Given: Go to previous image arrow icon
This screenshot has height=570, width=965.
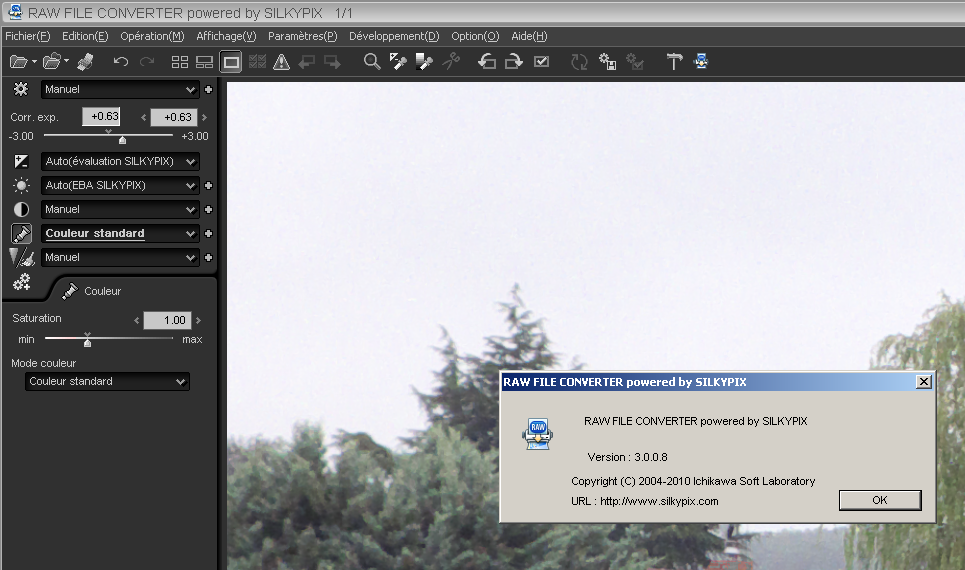Looking at the screenshot, I should coord(306,62).
